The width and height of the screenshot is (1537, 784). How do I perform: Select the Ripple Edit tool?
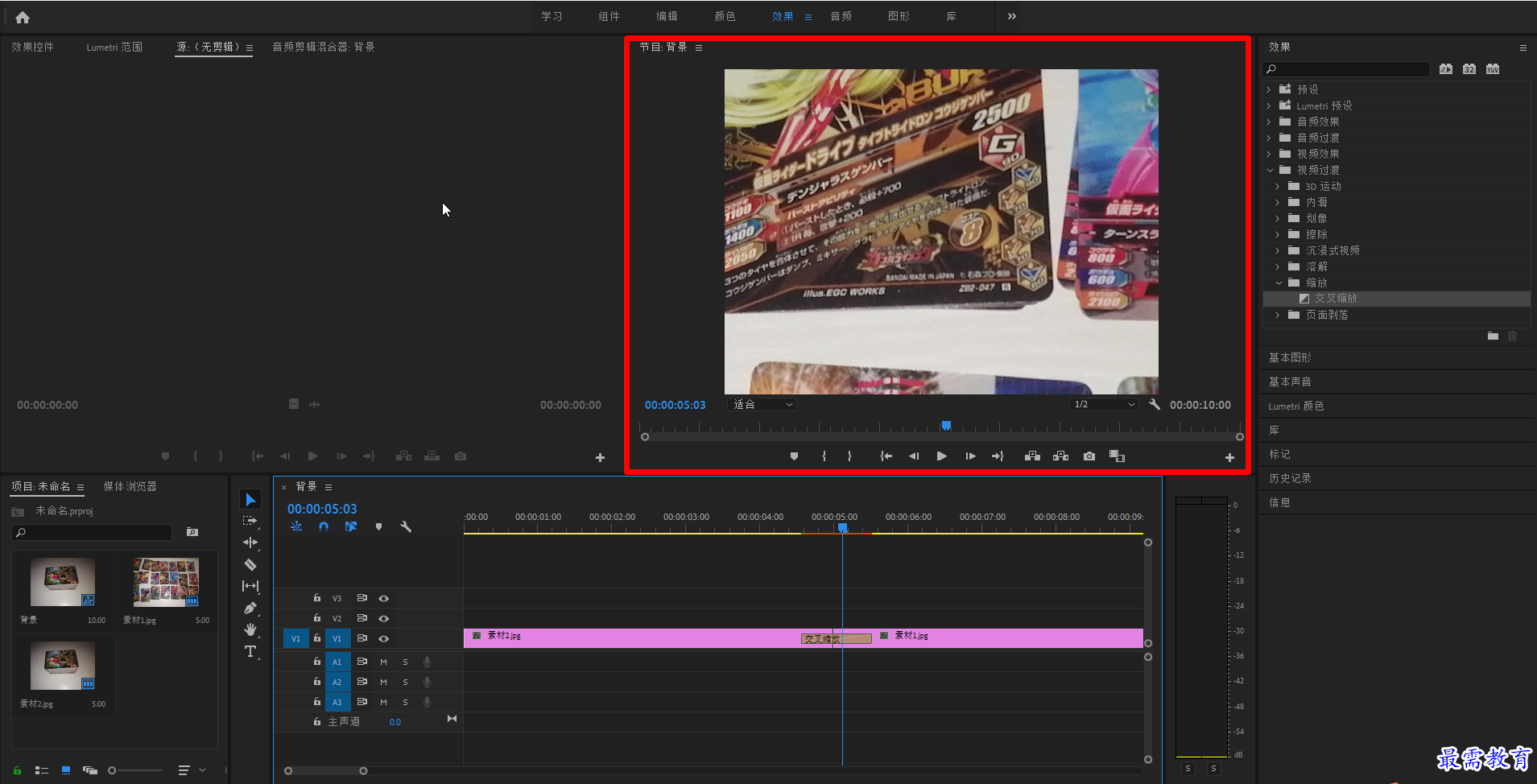tap(250, 543)
